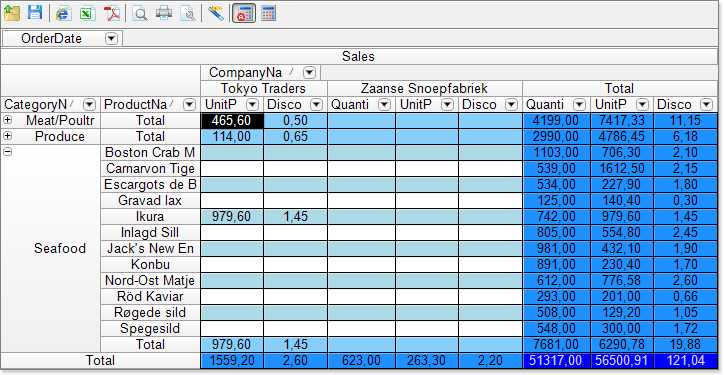Select the Röd Kaviar product row

[150, 296]
